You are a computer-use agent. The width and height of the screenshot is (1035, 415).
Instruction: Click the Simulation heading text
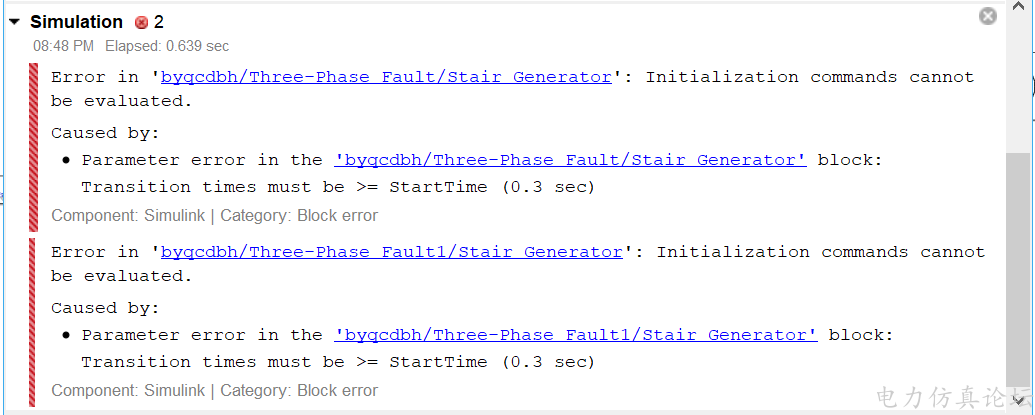[x=77, y=22]
